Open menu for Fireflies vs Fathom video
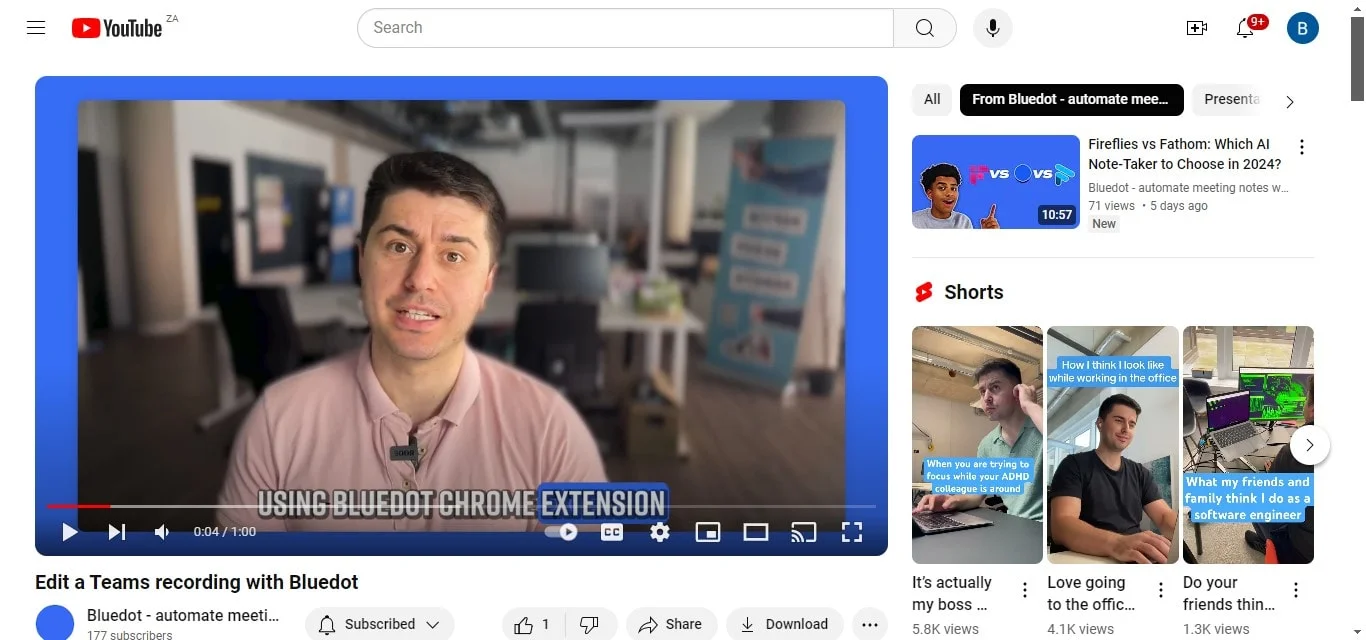1366x640 pixels. pos(1302,148)
